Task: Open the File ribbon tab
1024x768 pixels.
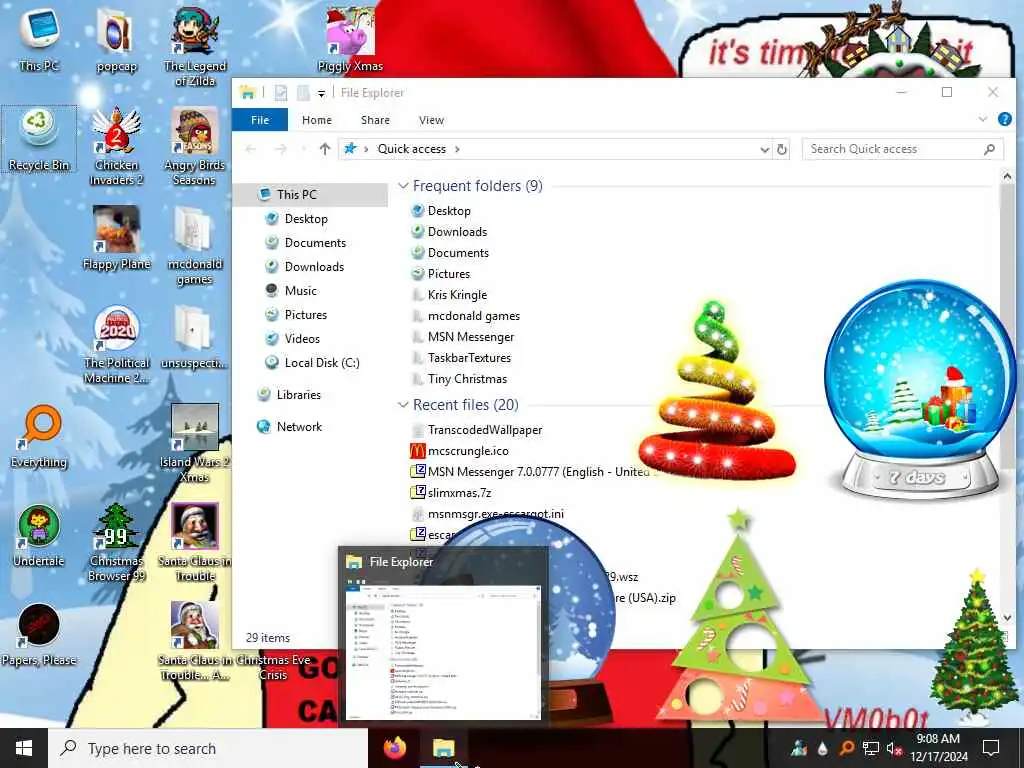Action: (260, 120)
